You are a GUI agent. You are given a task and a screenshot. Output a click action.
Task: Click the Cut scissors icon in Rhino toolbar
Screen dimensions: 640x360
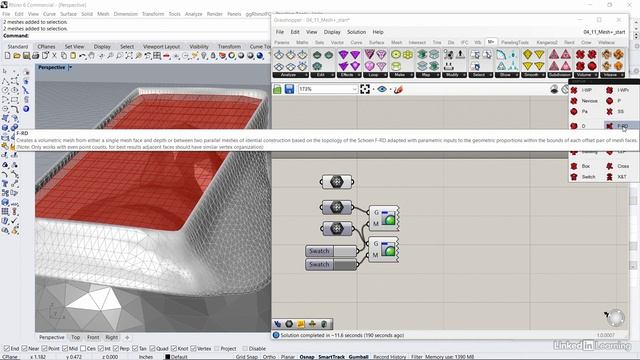pyautogui.click(x=54, y=56)
